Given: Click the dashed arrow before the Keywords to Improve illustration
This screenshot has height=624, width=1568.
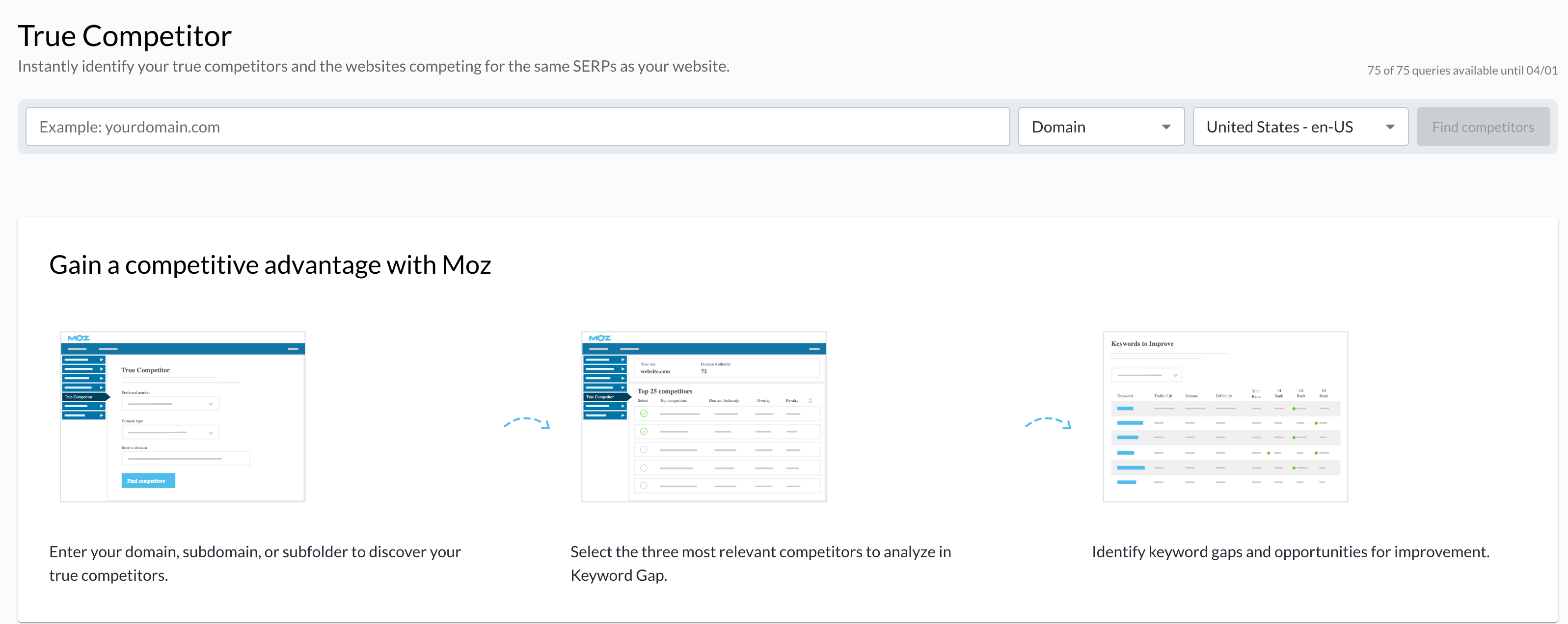Looking at the screenshot, I should (1048, 424).
